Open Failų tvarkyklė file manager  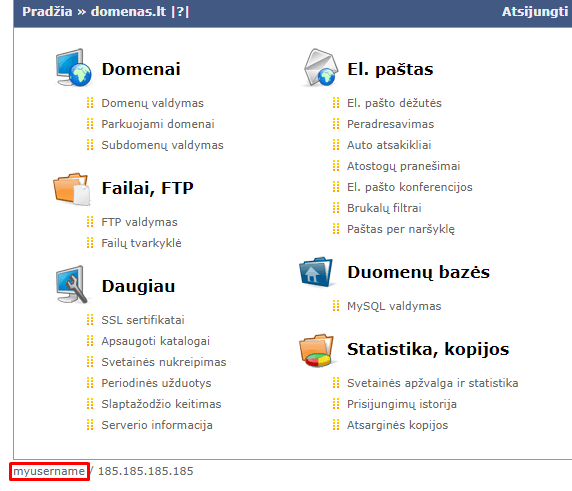pyautogui.click(x=141, y=243)
